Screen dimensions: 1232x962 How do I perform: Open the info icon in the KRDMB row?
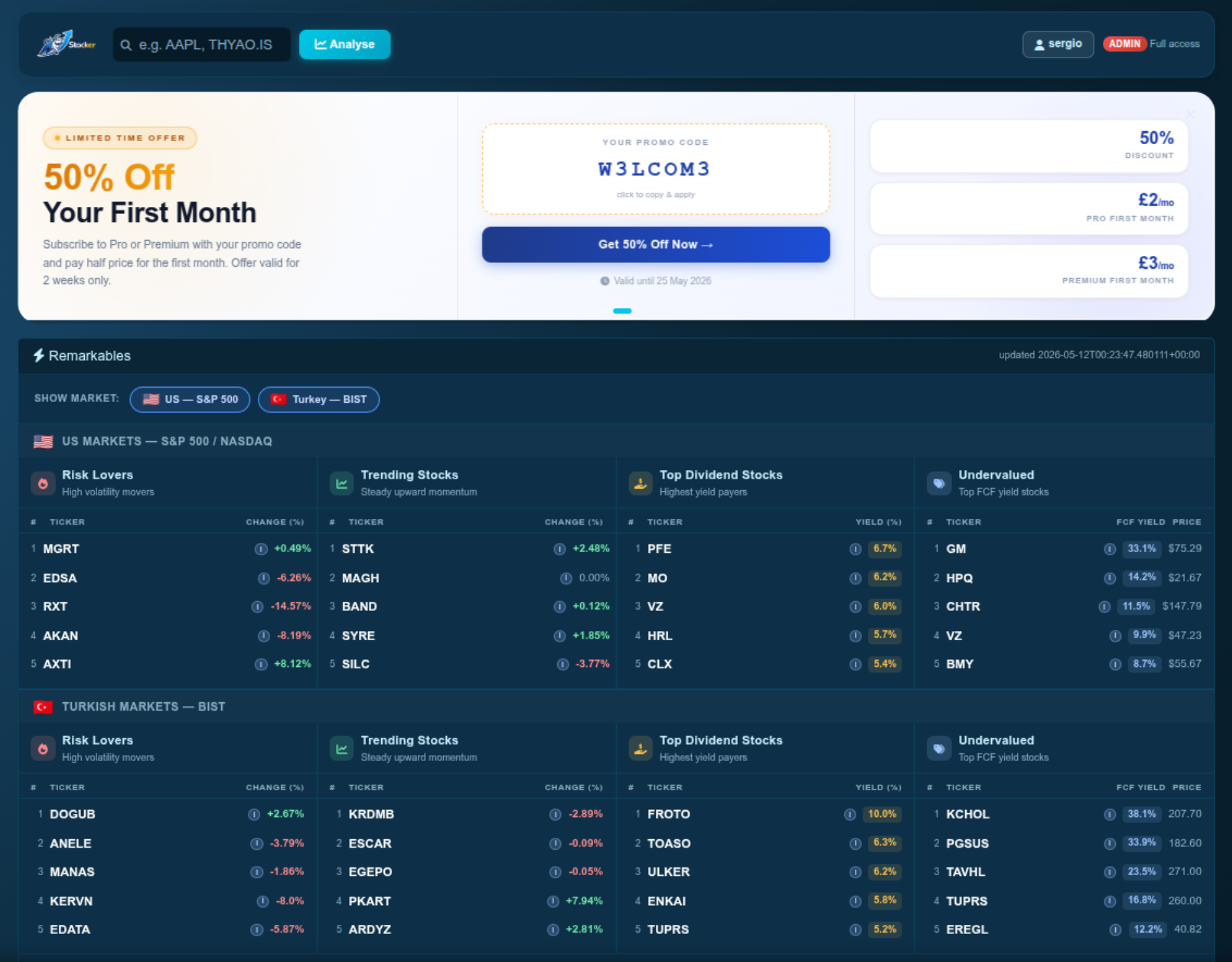(556, 815)
